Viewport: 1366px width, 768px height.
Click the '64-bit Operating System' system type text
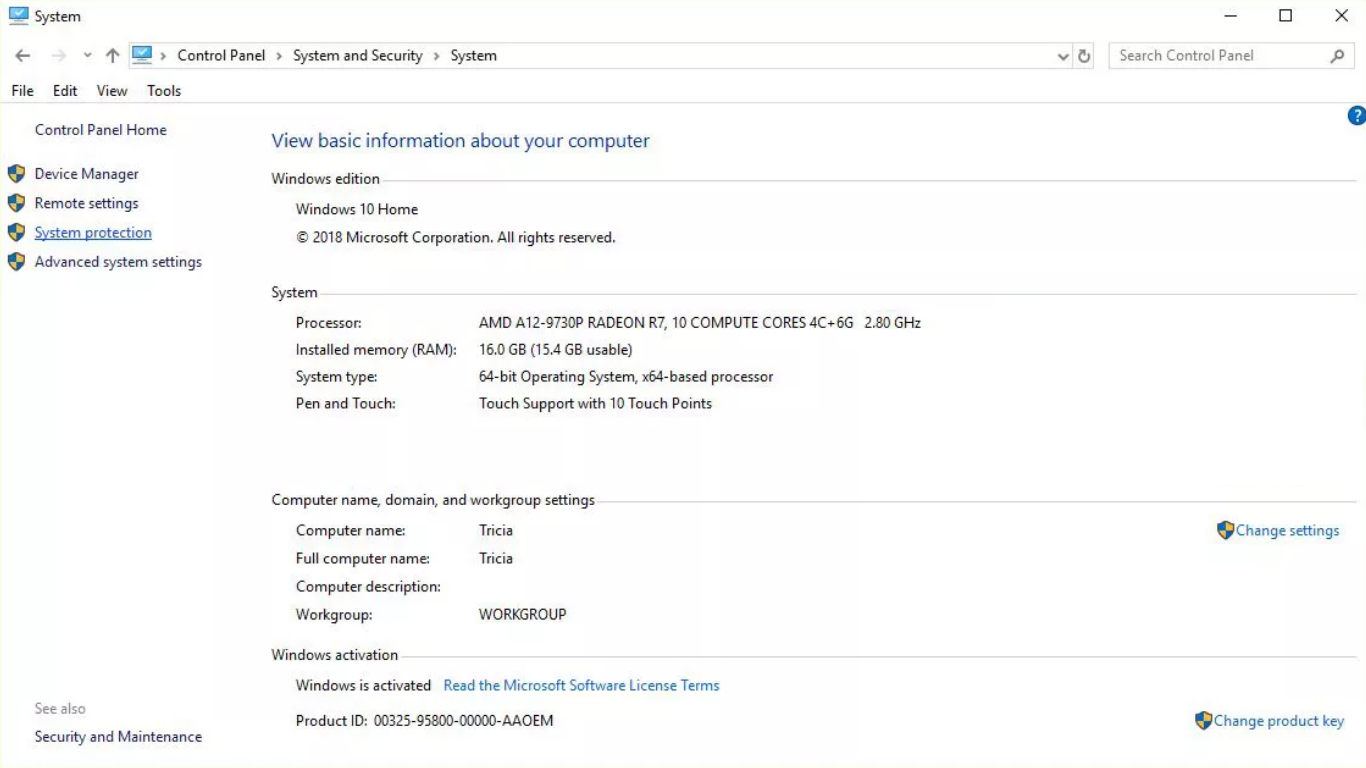pyautogui.click(x=626, y=377)
